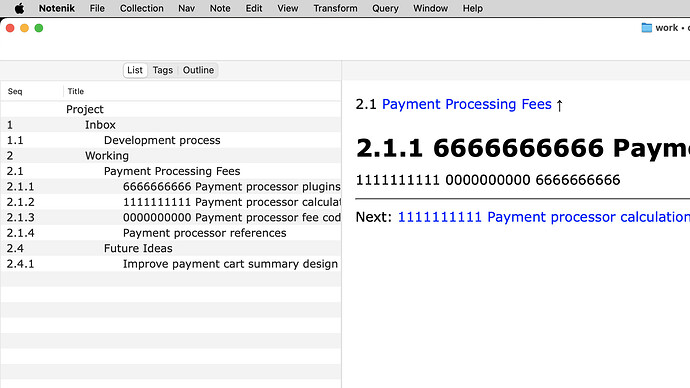The width and height of the screenshot is (690, 388).
Task: Select the Inbox note row
Action: pyautogui.click(x=171, y=125)
